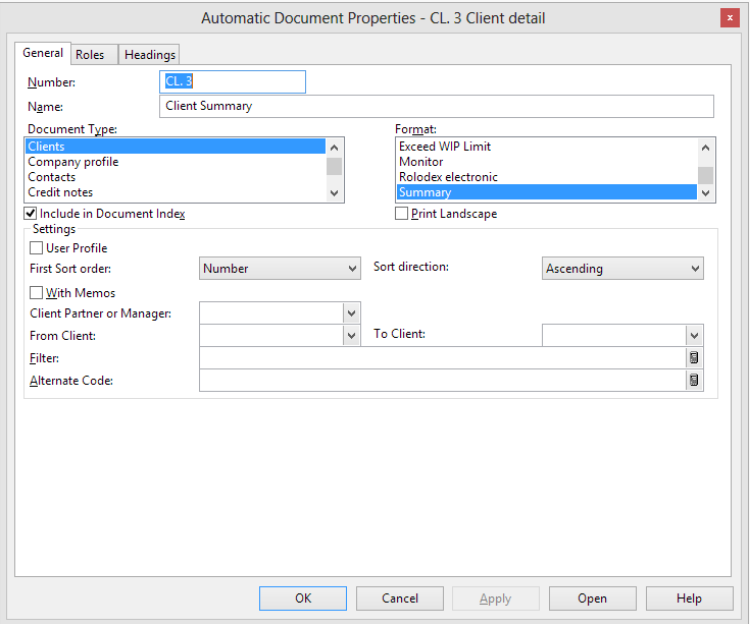
Task: Switch to the Roles tab
Action: 90,54
